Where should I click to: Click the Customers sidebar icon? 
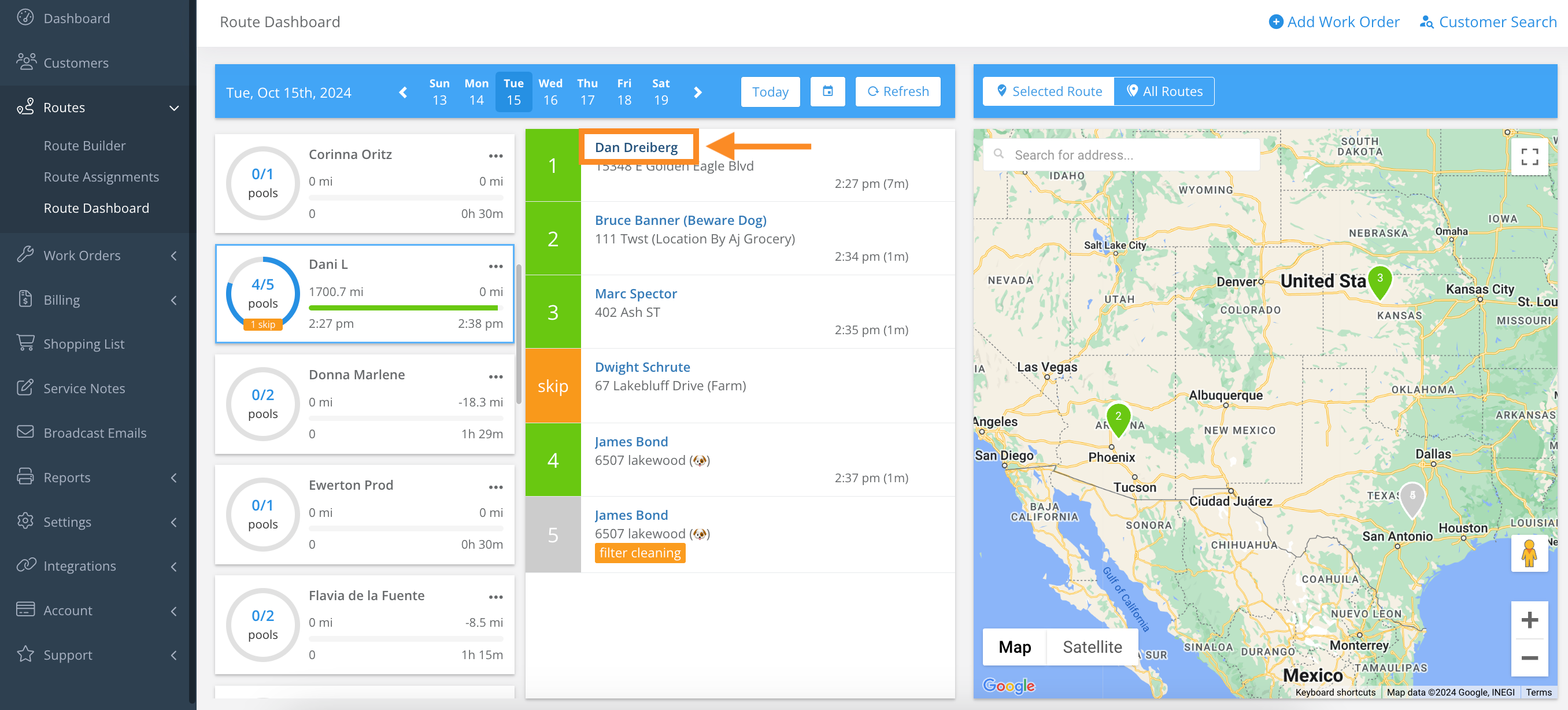tap(25, 62)
